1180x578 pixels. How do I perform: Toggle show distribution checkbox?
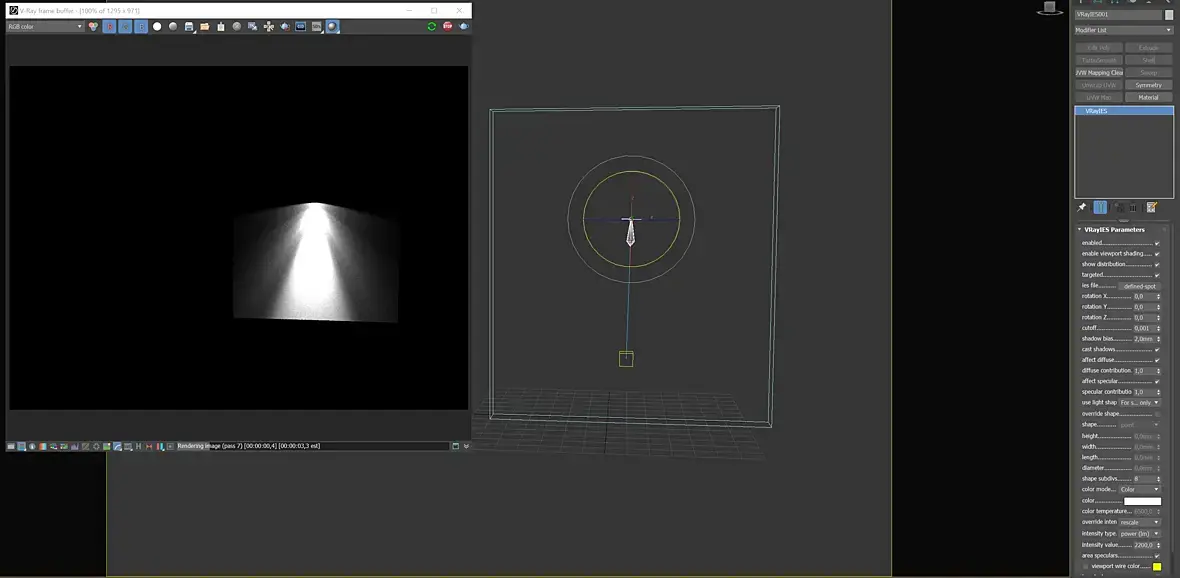point(1157,264)
